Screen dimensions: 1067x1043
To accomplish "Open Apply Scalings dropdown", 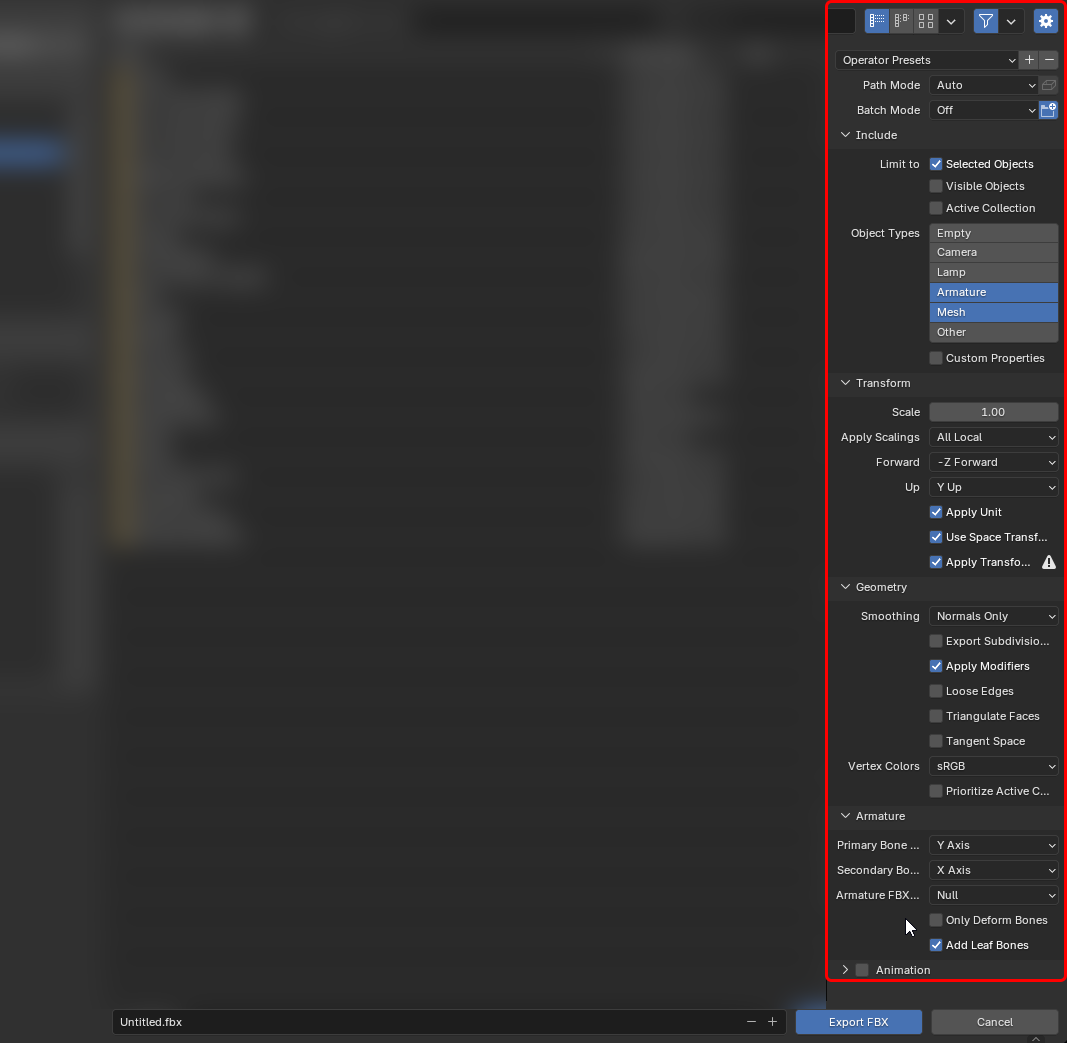I will pos(994,437).
